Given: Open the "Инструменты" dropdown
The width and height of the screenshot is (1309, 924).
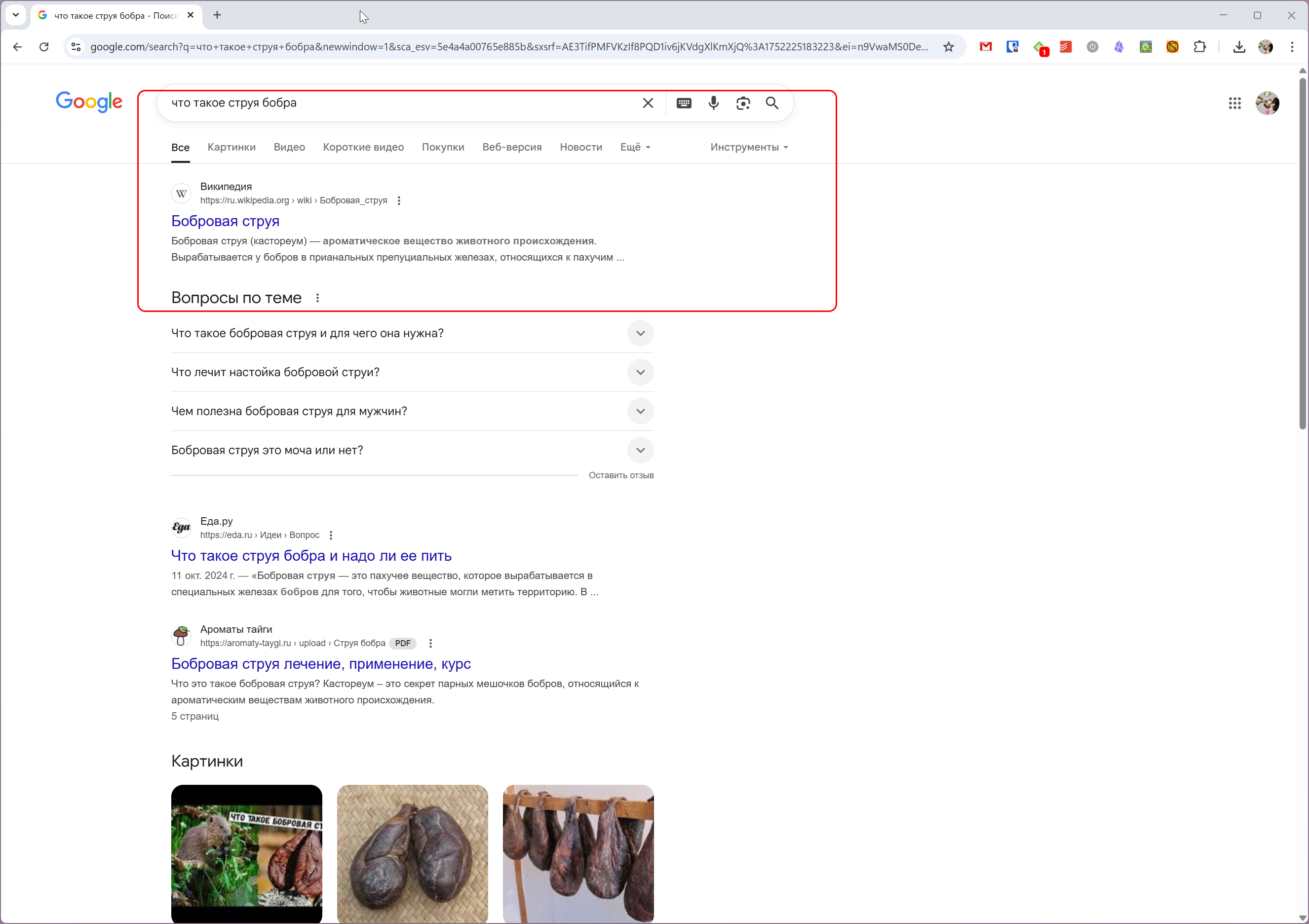Looking at the screenshot, I should click(x=749, y=147).
